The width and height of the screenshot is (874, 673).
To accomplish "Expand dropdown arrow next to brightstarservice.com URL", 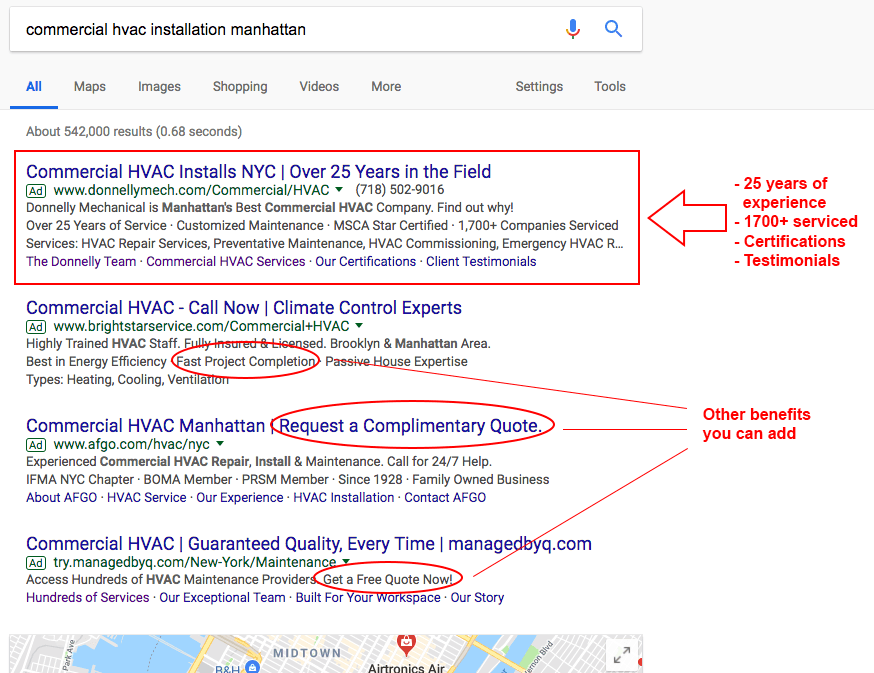I will [x=359, y=326].
